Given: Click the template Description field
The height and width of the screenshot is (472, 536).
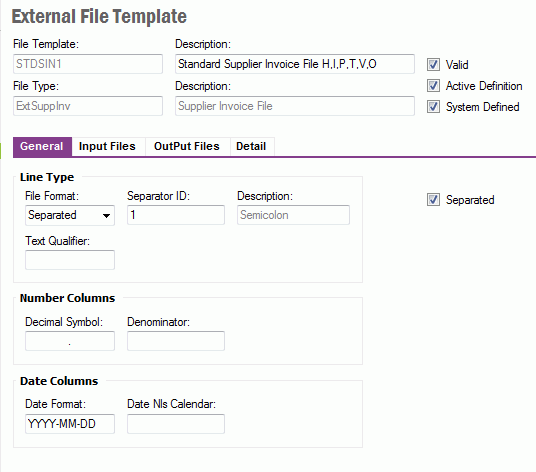Looking at the screenshot, I should click(295, 64).
